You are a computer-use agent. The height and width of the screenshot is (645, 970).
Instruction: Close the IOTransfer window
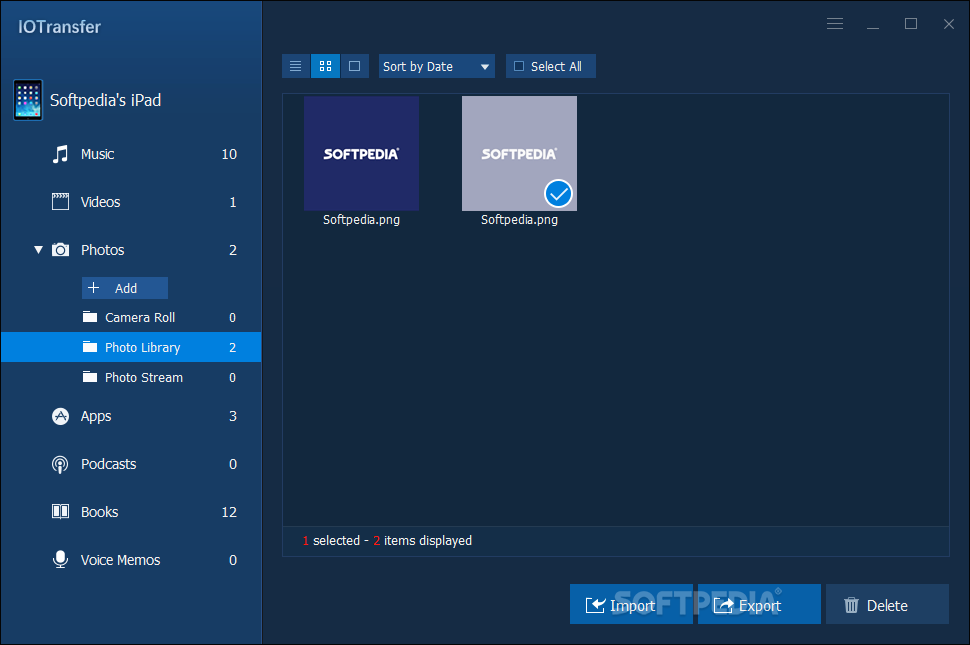[x=948, y=23]
